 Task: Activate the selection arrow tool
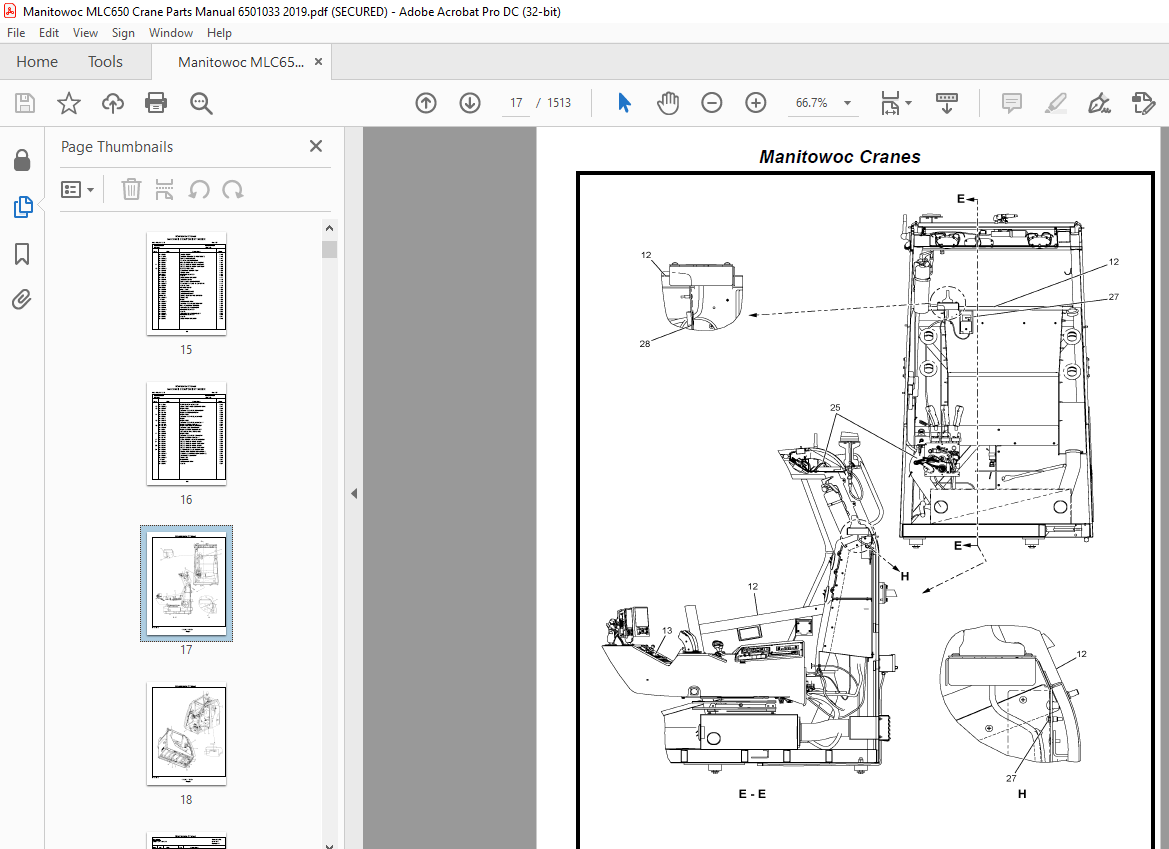tap(625, 103)
